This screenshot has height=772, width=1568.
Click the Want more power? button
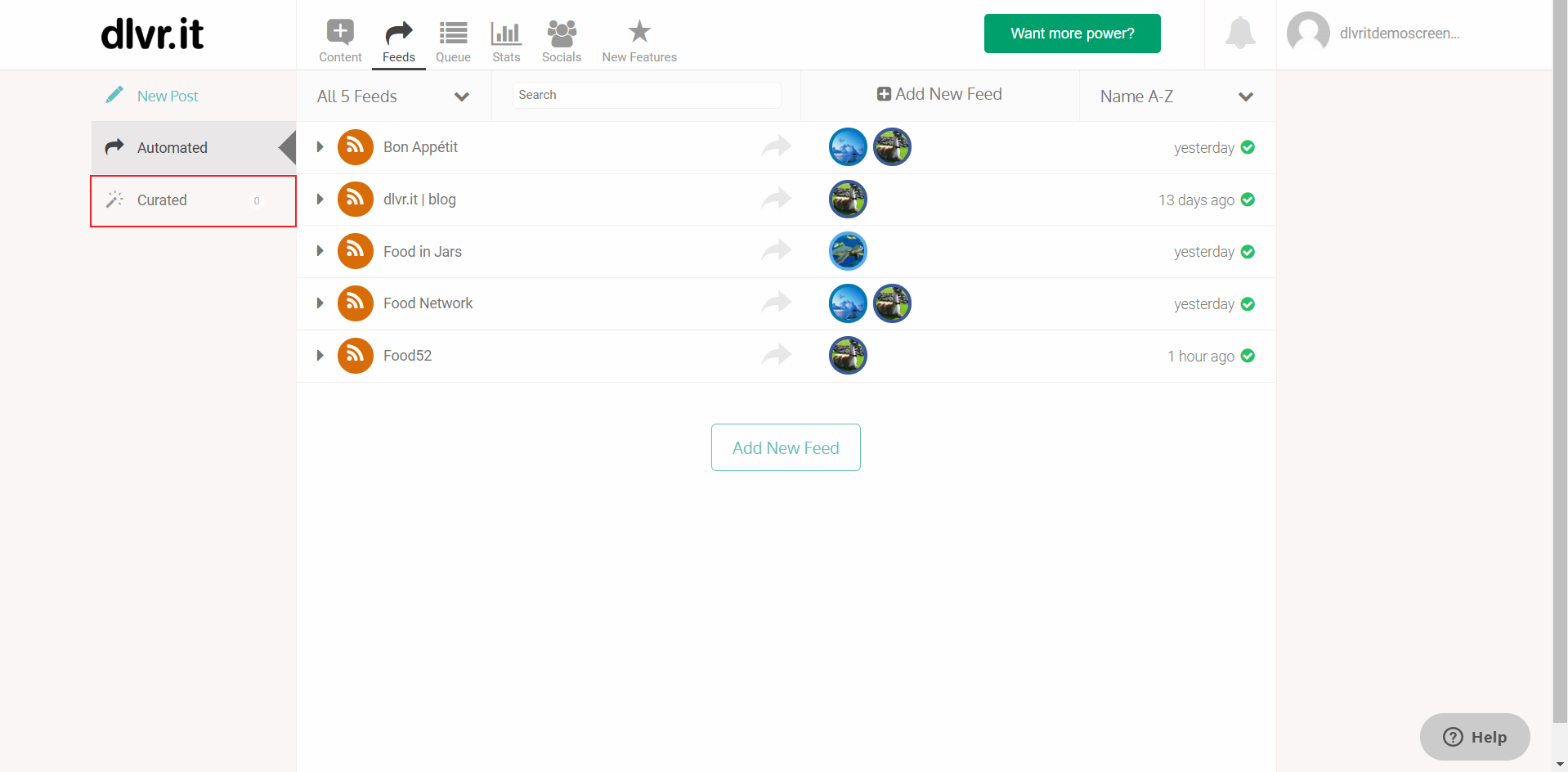click(x=1072, y=34)
